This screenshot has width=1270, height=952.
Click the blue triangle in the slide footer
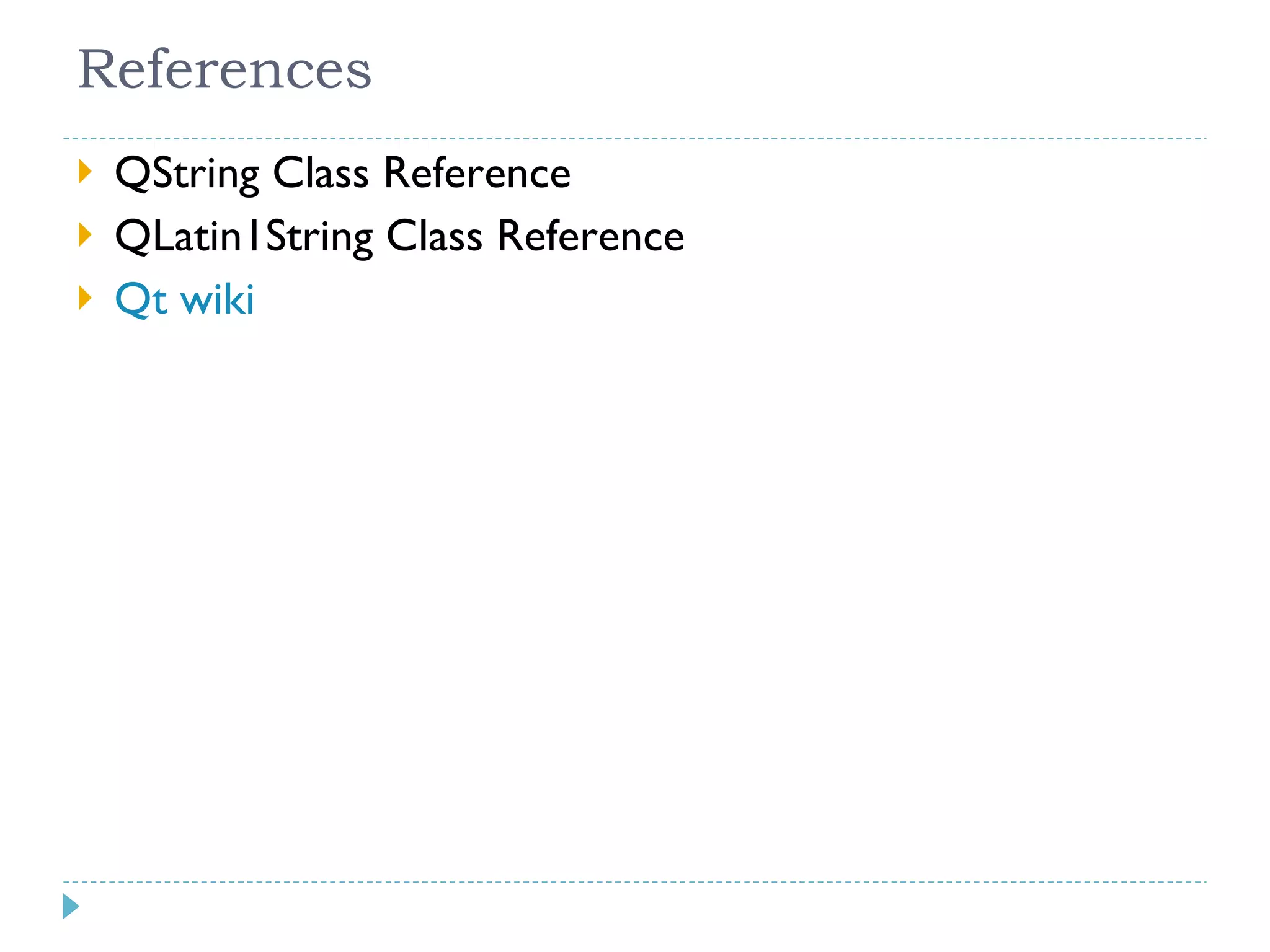click(x=71, y=906)
